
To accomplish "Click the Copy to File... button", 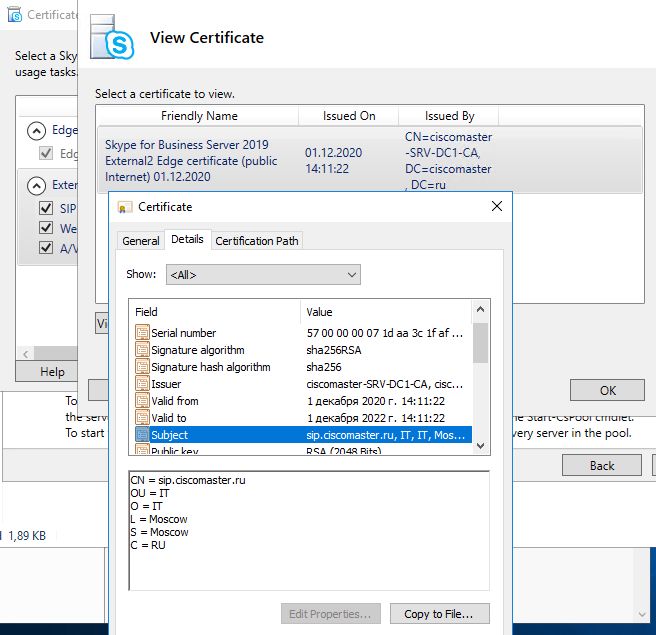I will (x=439, y=614).
